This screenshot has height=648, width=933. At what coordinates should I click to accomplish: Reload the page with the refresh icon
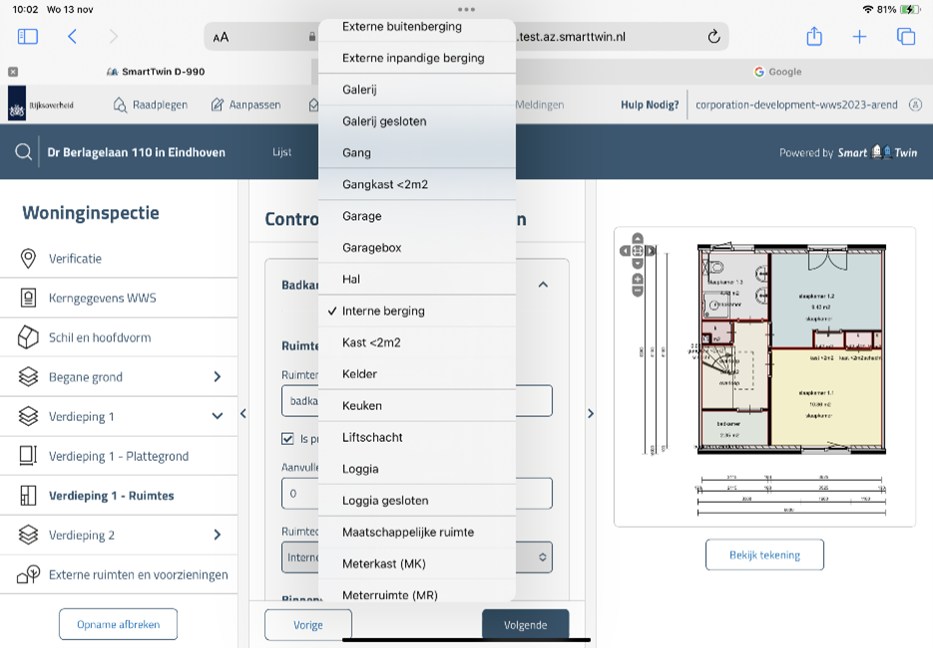tap(713, 37)
